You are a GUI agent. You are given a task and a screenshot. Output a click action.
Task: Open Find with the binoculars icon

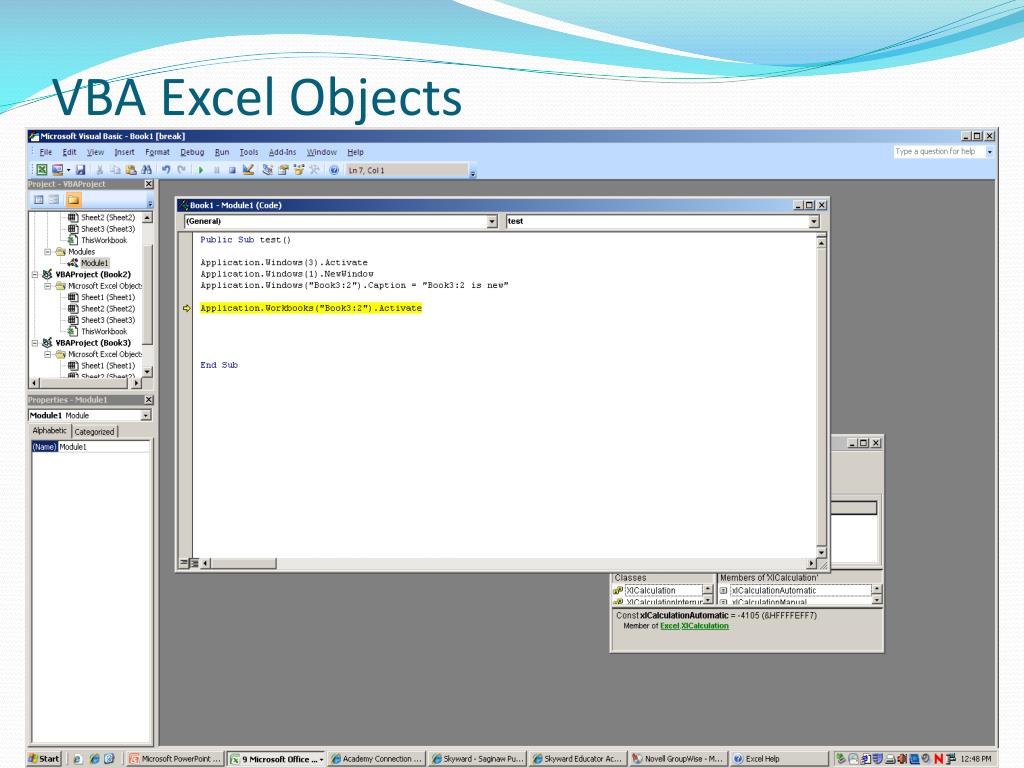(146, 170)
